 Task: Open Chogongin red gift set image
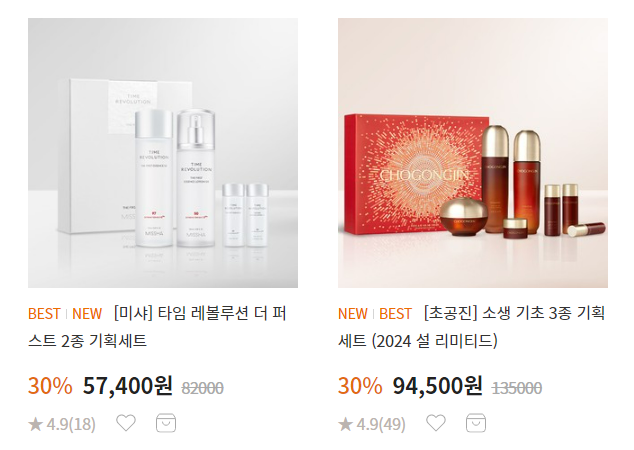point(473,153)
